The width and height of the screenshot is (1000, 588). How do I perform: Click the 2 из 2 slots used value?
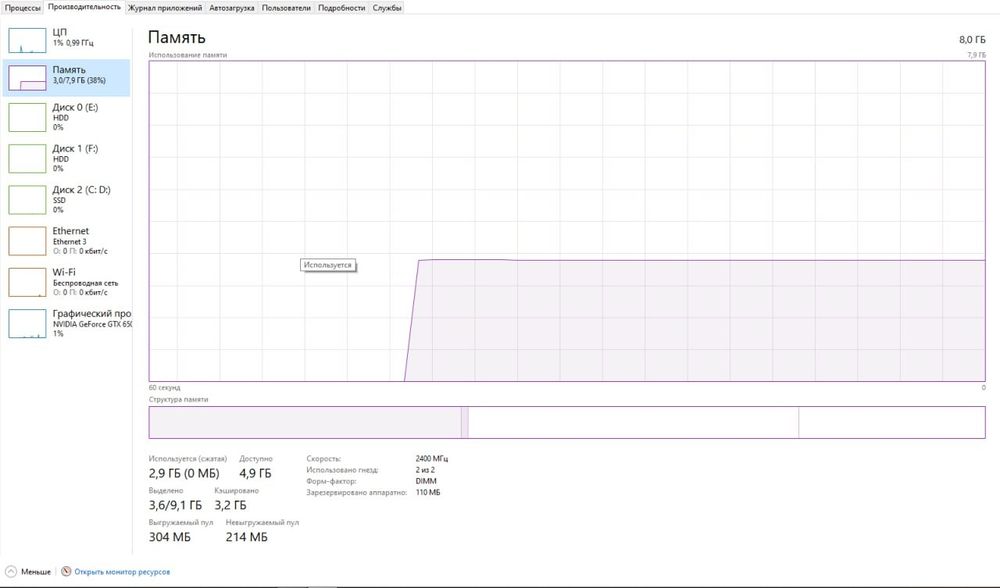(425, 470)
